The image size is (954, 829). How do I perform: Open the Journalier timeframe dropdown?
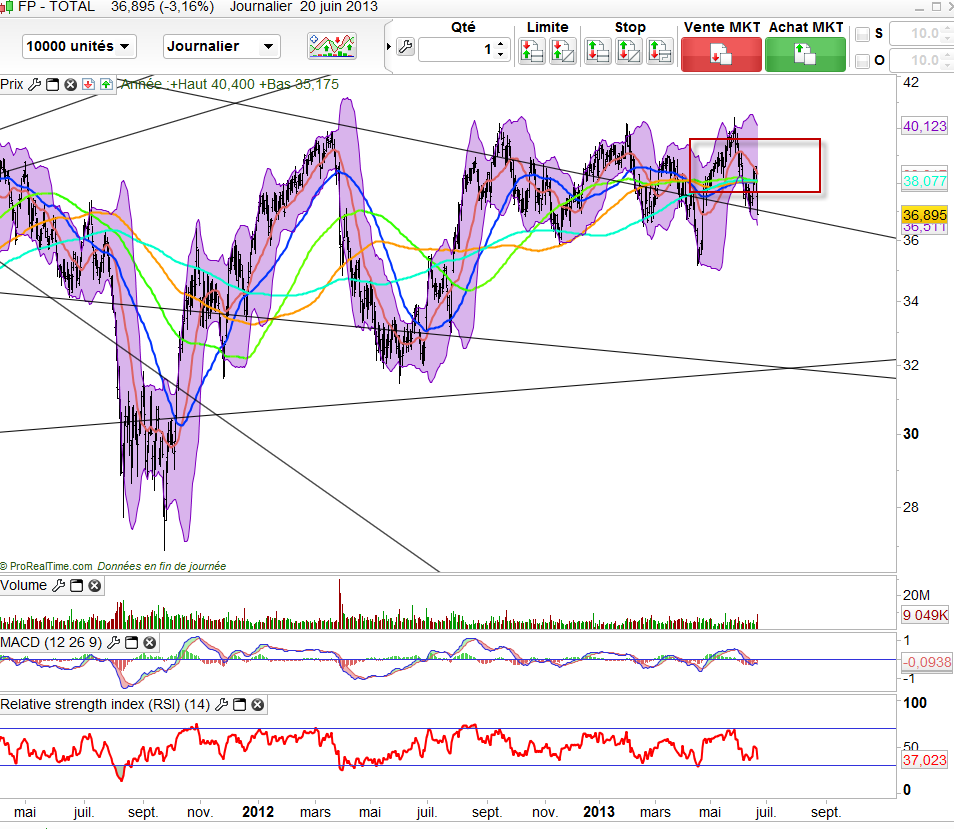[x=222, y=46]
